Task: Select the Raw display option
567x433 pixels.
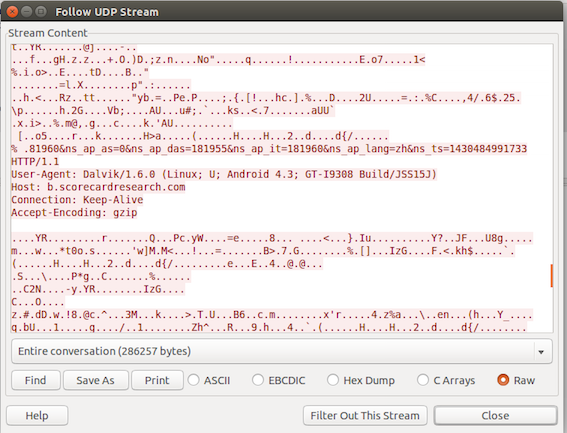Action: coord(516,380)
